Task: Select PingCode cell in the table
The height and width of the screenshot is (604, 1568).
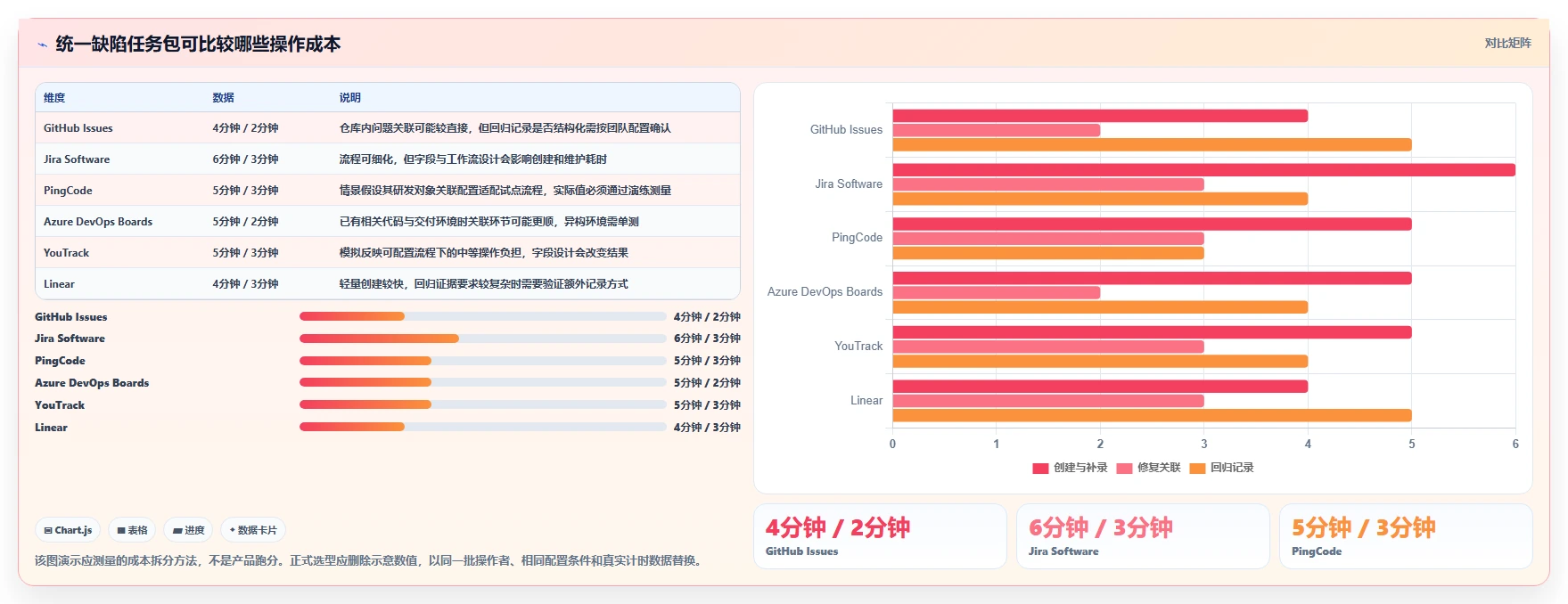Action: (68, 191)
